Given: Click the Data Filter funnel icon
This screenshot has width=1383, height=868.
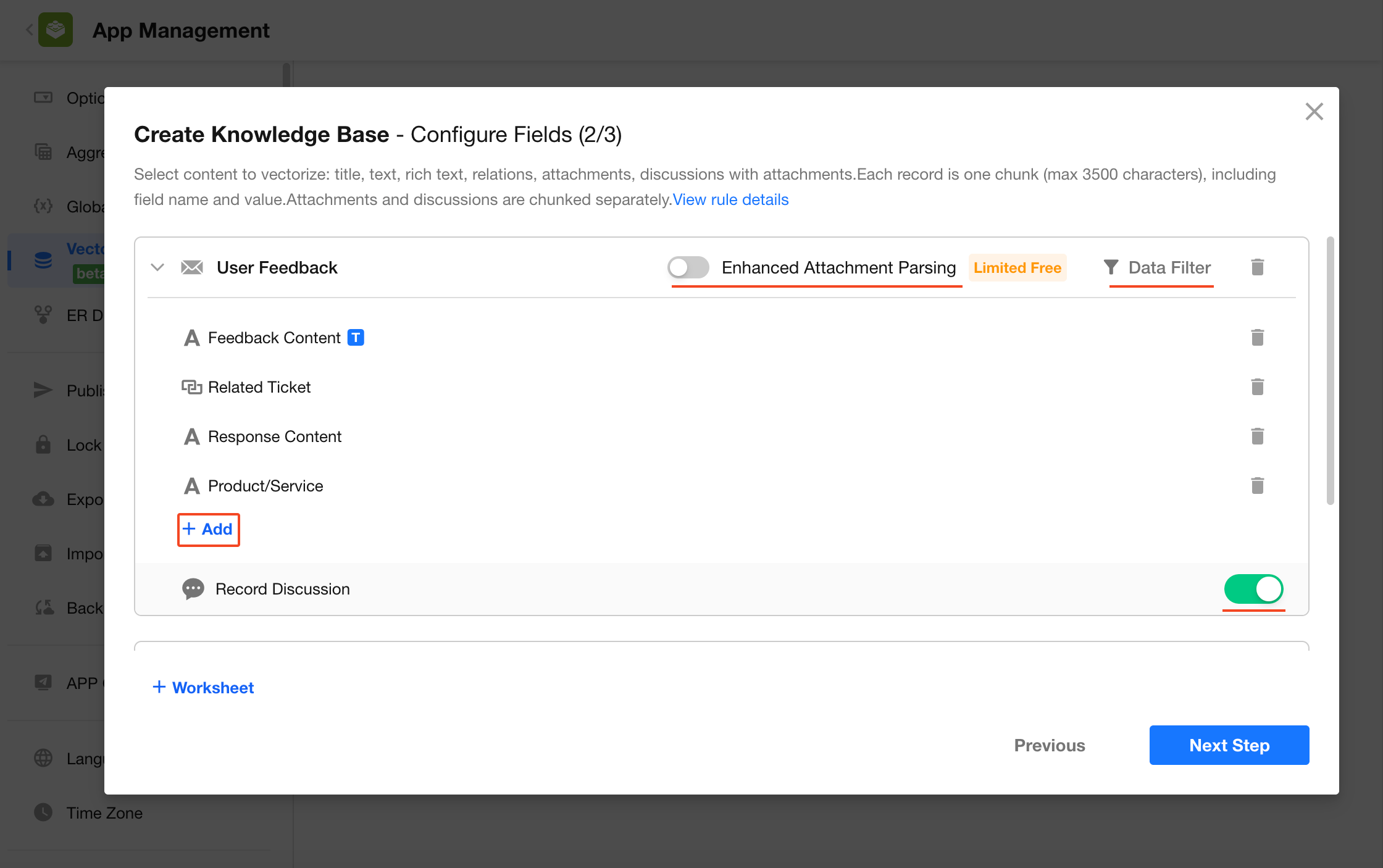Looking at the screenshot, I should pyautogui.click(x=1111, y=267).
